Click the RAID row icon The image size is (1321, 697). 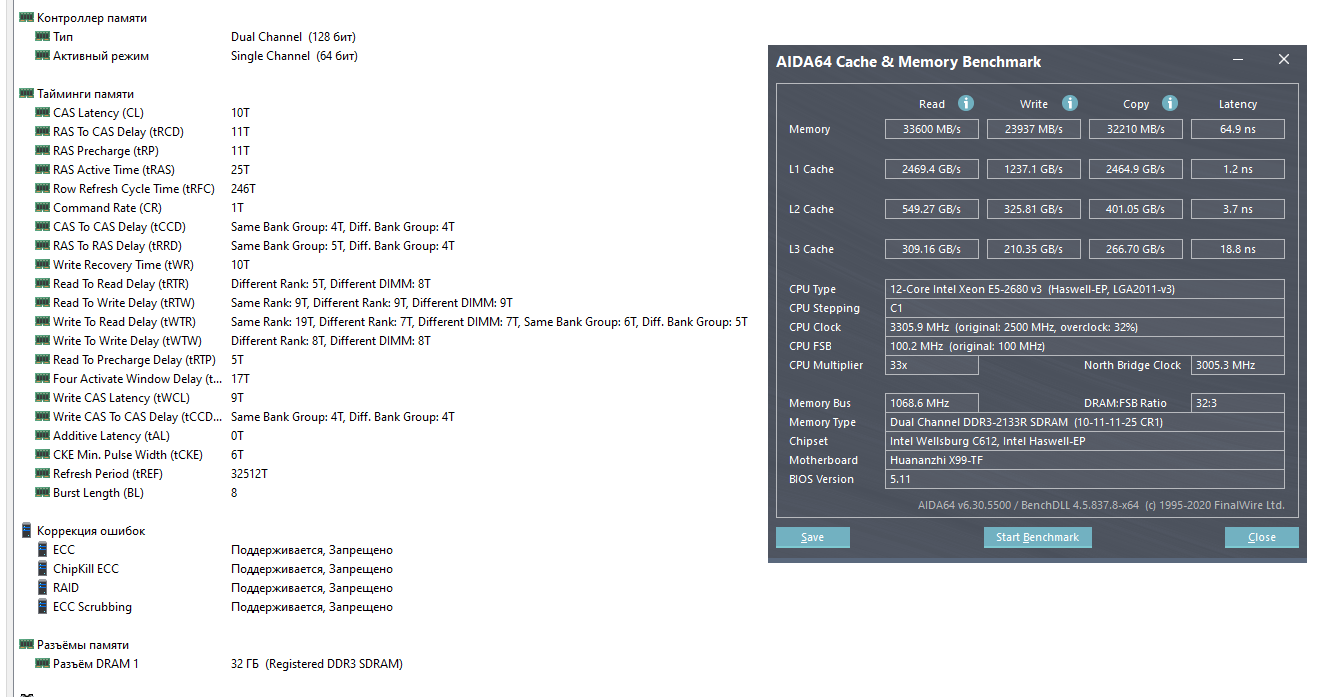[x=42, y=588]
